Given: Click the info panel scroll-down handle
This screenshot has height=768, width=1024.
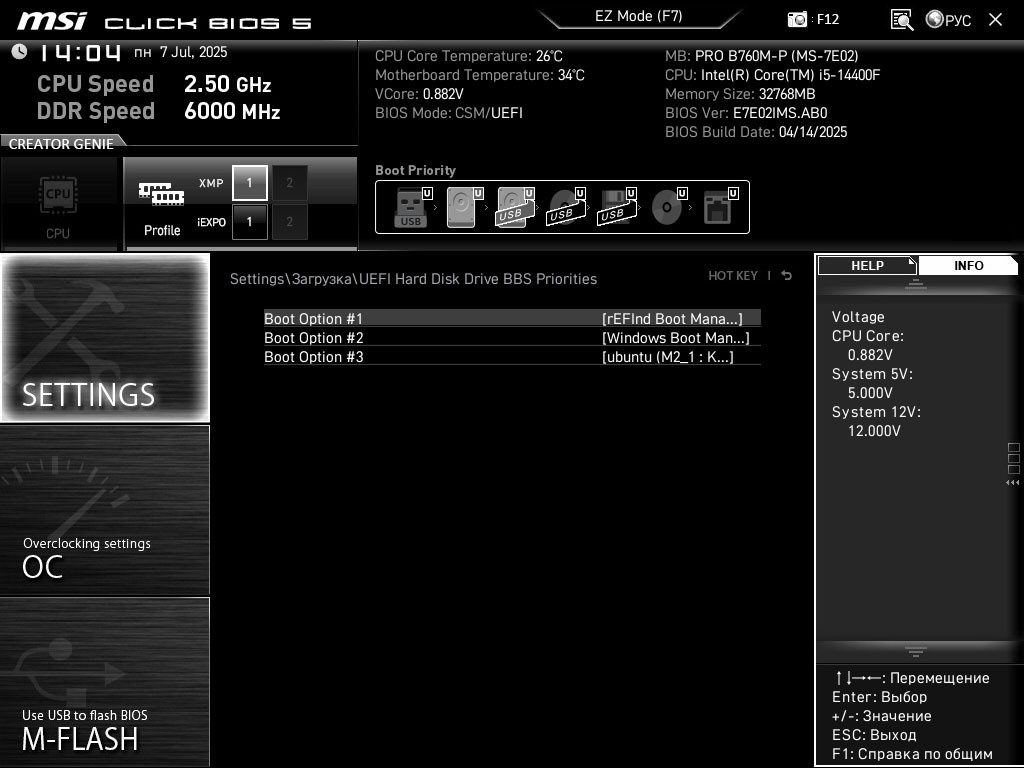Looking at the screenshot, I should 916,651.
